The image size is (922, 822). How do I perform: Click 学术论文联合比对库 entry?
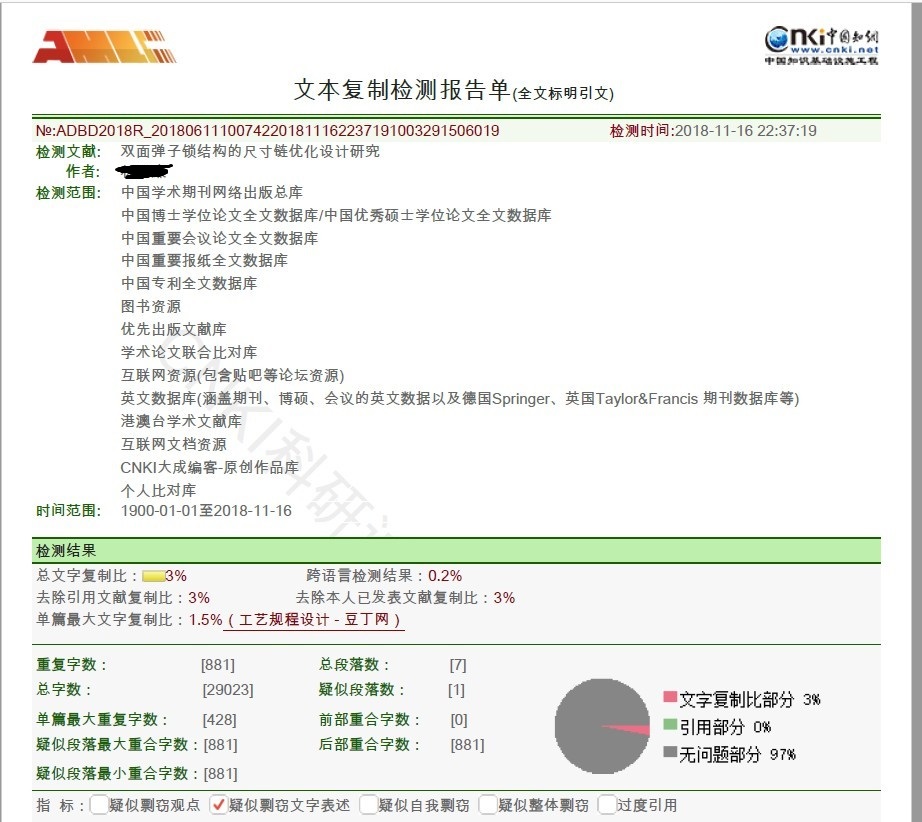coord(189,352)
